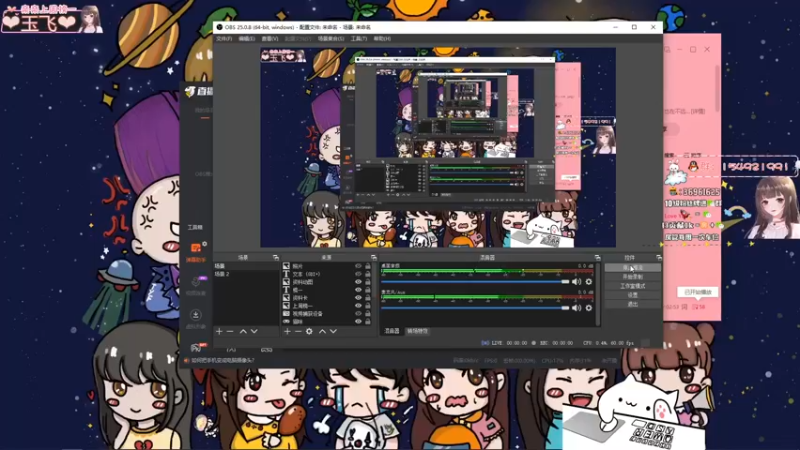The height and width of the screenshot is (450, 800).
Task: Open desktop audio settings gear
Action: pyautogui.click(x=589, y=282)
